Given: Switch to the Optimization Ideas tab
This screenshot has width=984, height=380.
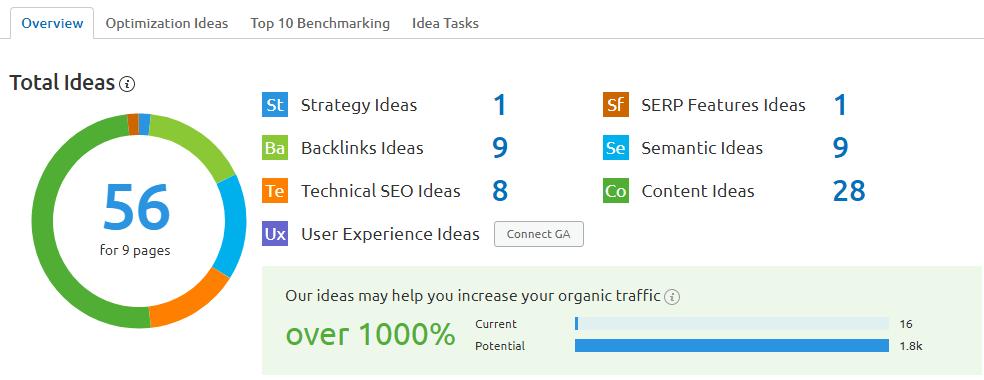Looking at the screenshot, I should [167, 23].
